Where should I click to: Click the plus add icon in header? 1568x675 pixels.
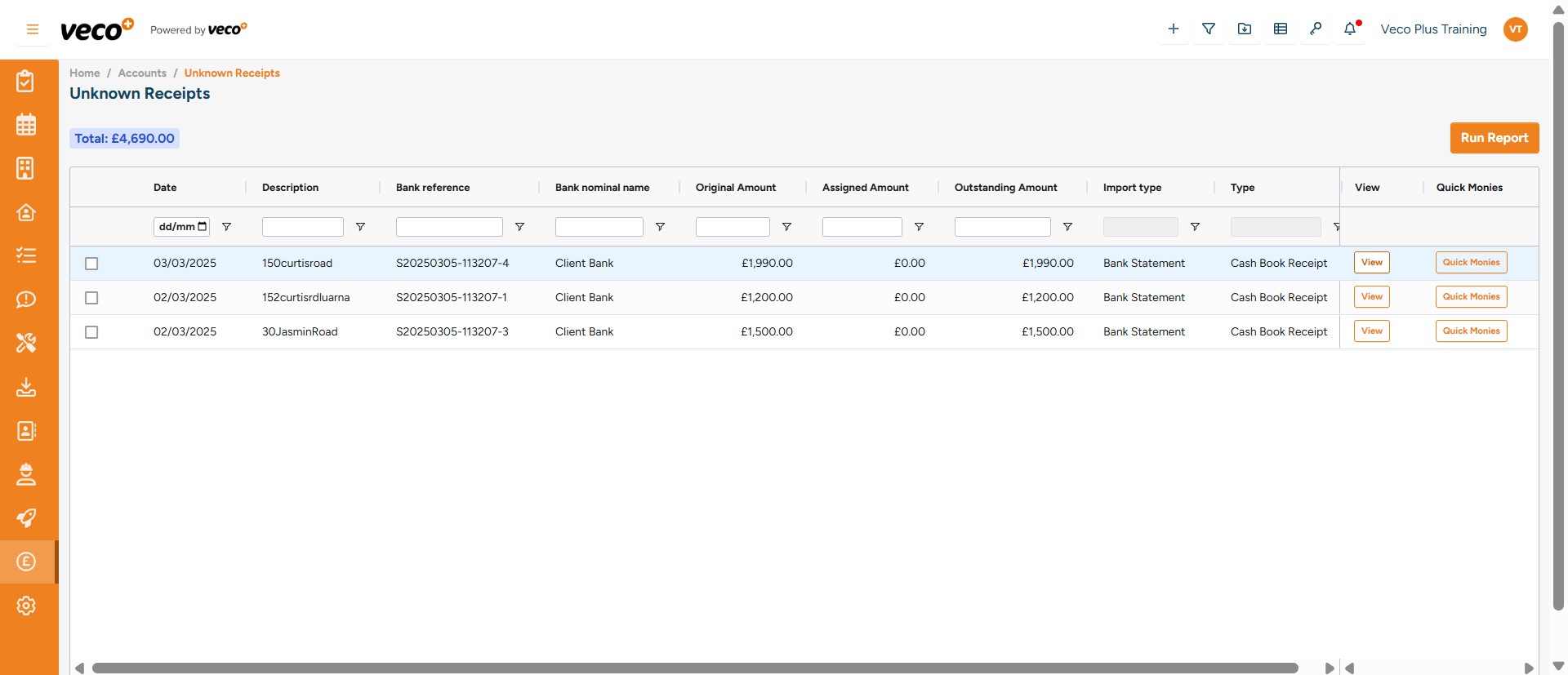click(1173, 29)
